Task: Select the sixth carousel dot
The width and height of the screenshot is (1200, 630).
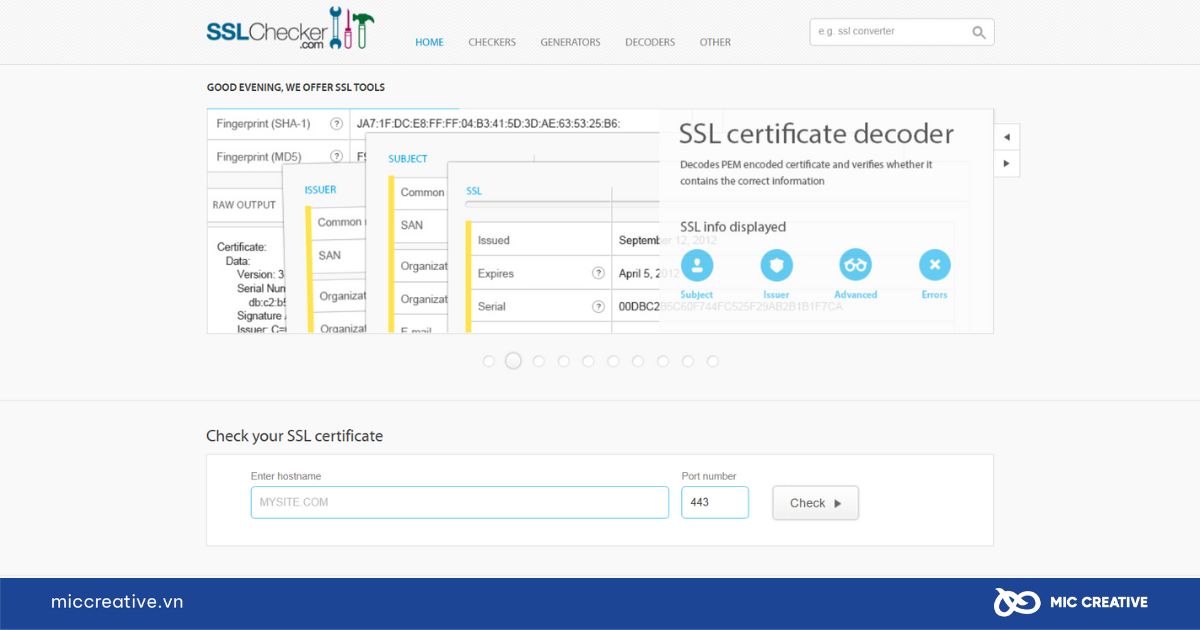Action: pyautogui.click(x=613, y=361)
